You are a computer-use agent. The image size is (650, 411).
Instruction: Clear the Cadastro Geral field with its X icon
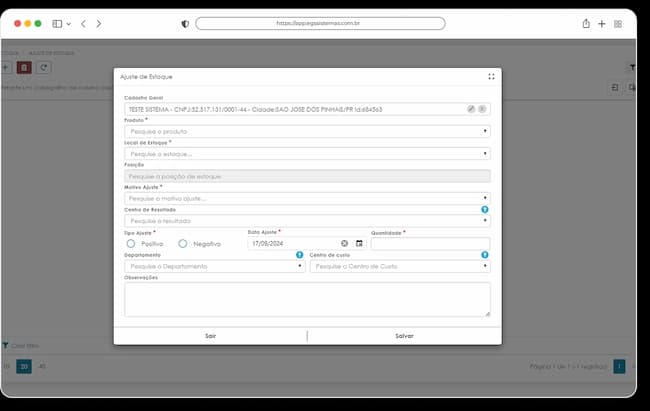pos(482,109)
